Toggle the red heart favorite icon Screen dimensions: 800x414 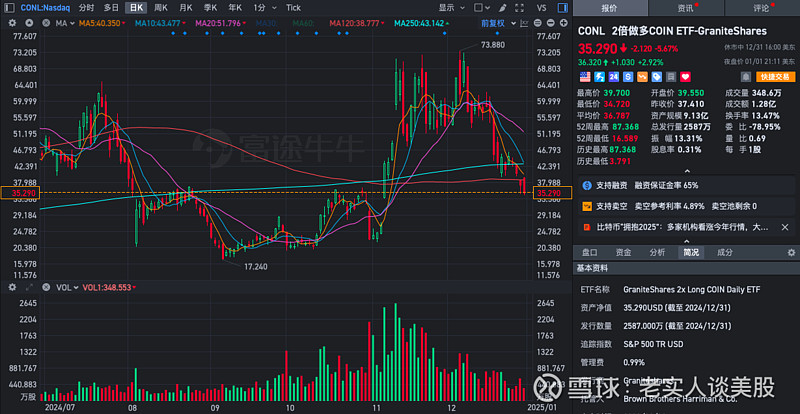685,77
